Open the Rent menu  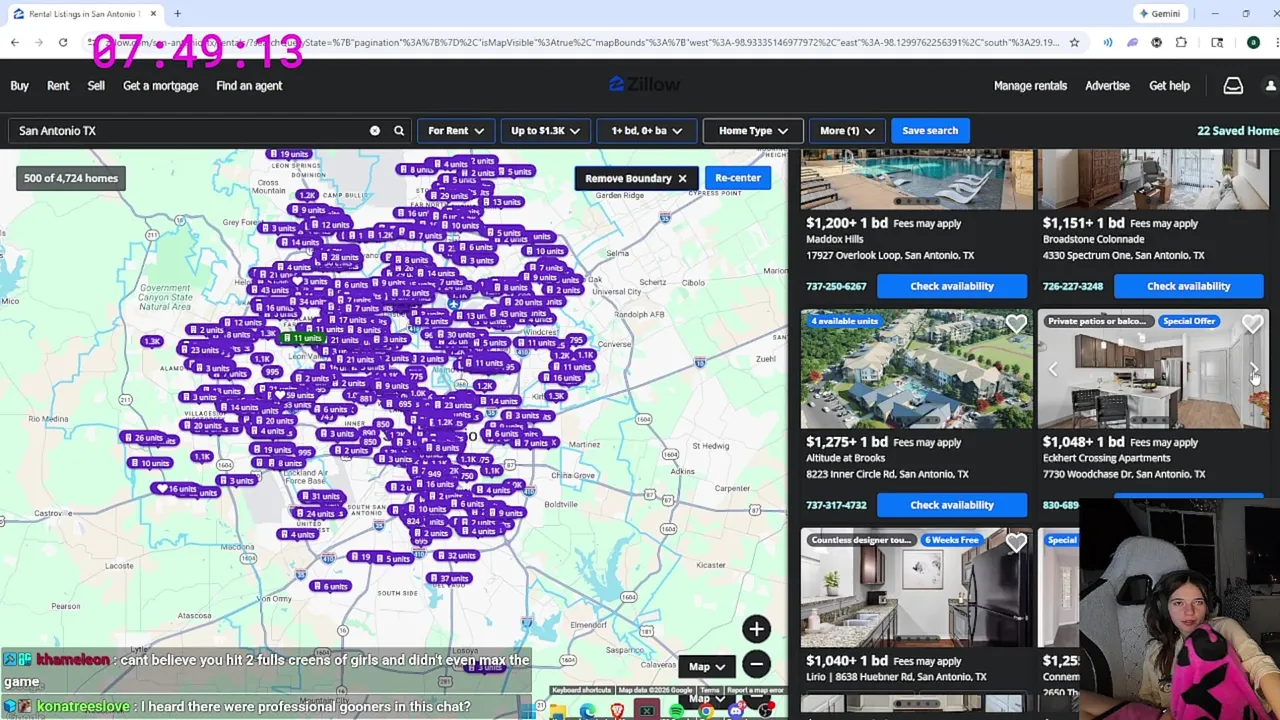point(58,86)
